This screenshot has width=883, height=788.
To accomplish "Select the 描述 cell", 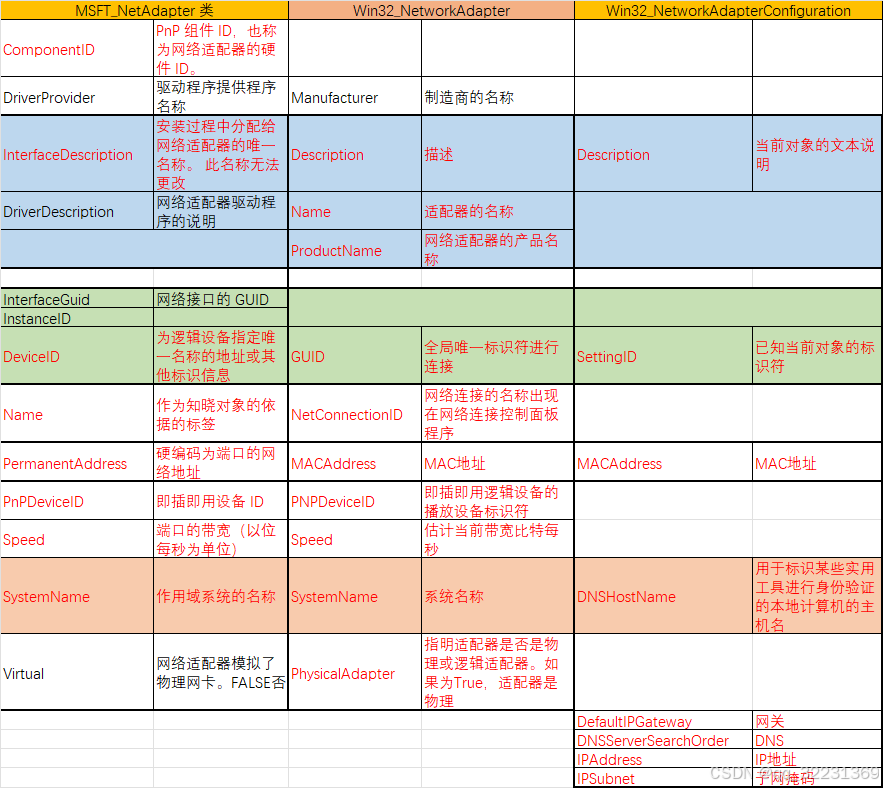I will point(498,154).
